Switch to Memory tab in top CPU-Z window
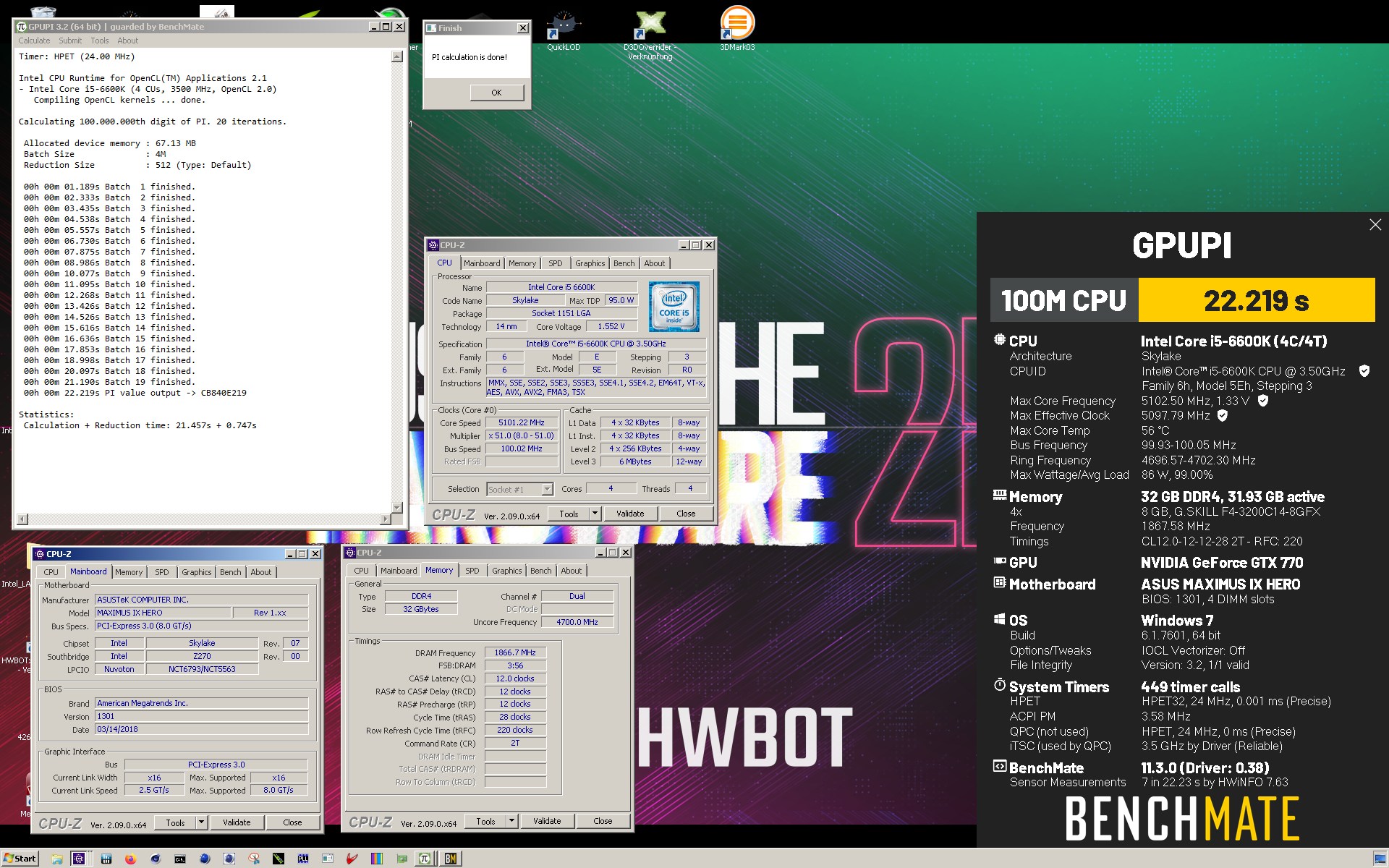This screenshot has width=1389, height=868. click(x=522, y=263)
